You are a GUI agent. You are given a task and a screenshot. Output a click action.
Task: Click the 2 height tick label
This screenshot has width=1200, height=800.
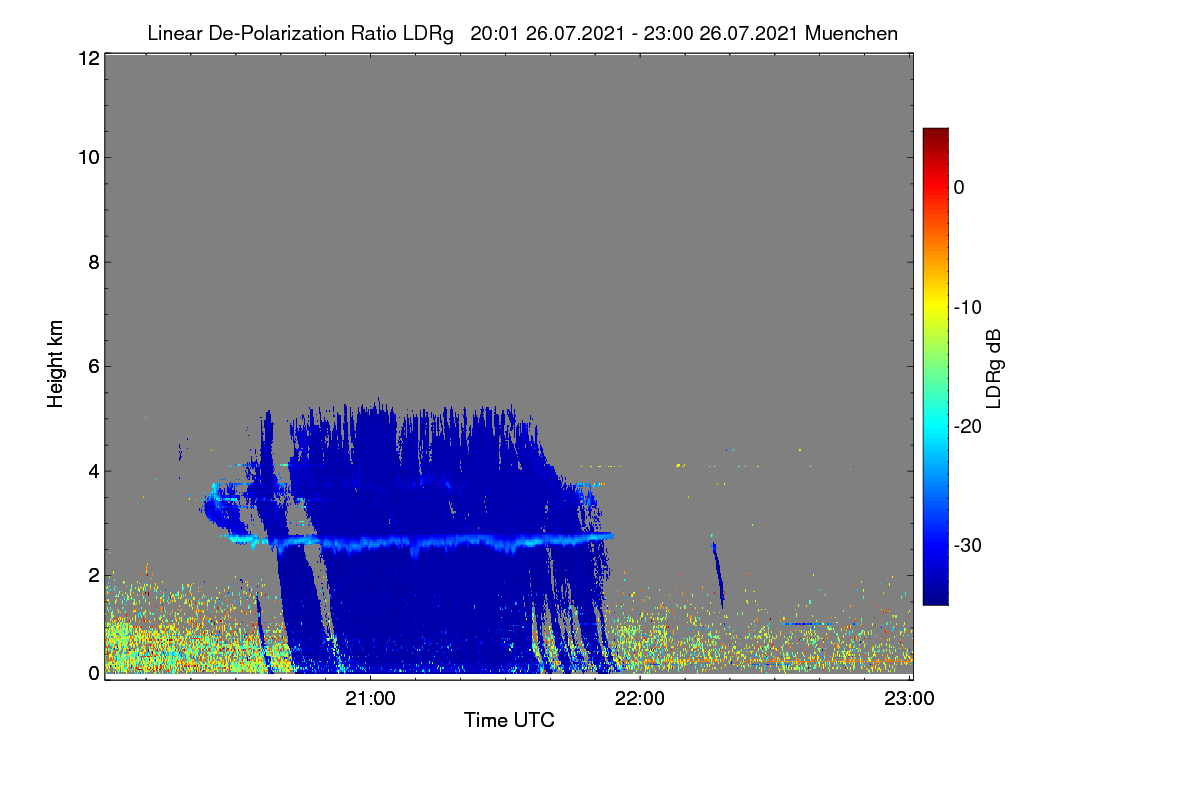pos(93,574)
